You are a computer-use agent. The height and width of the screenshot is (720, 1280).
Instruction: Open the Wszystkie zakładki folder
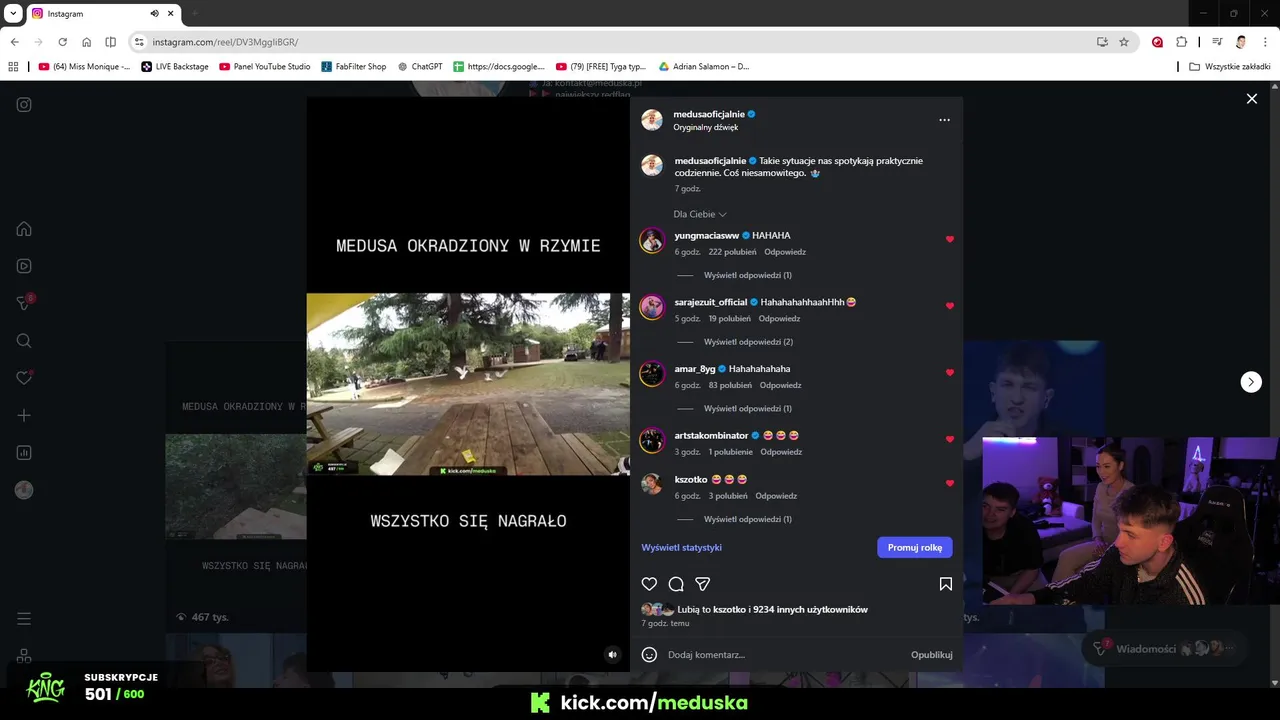1230,67
